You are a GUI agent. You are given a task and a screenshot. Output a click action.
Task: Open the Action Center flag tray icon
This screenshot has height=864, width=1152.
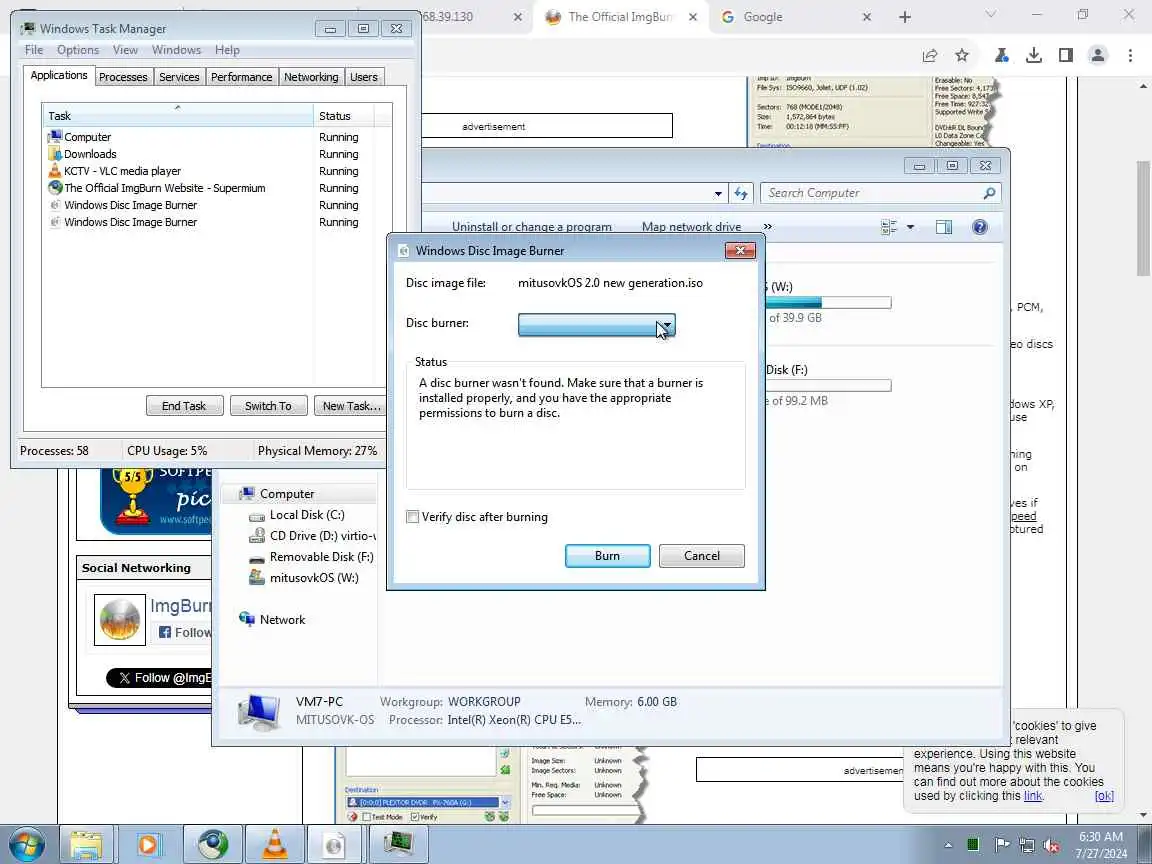coord(1001,845)
